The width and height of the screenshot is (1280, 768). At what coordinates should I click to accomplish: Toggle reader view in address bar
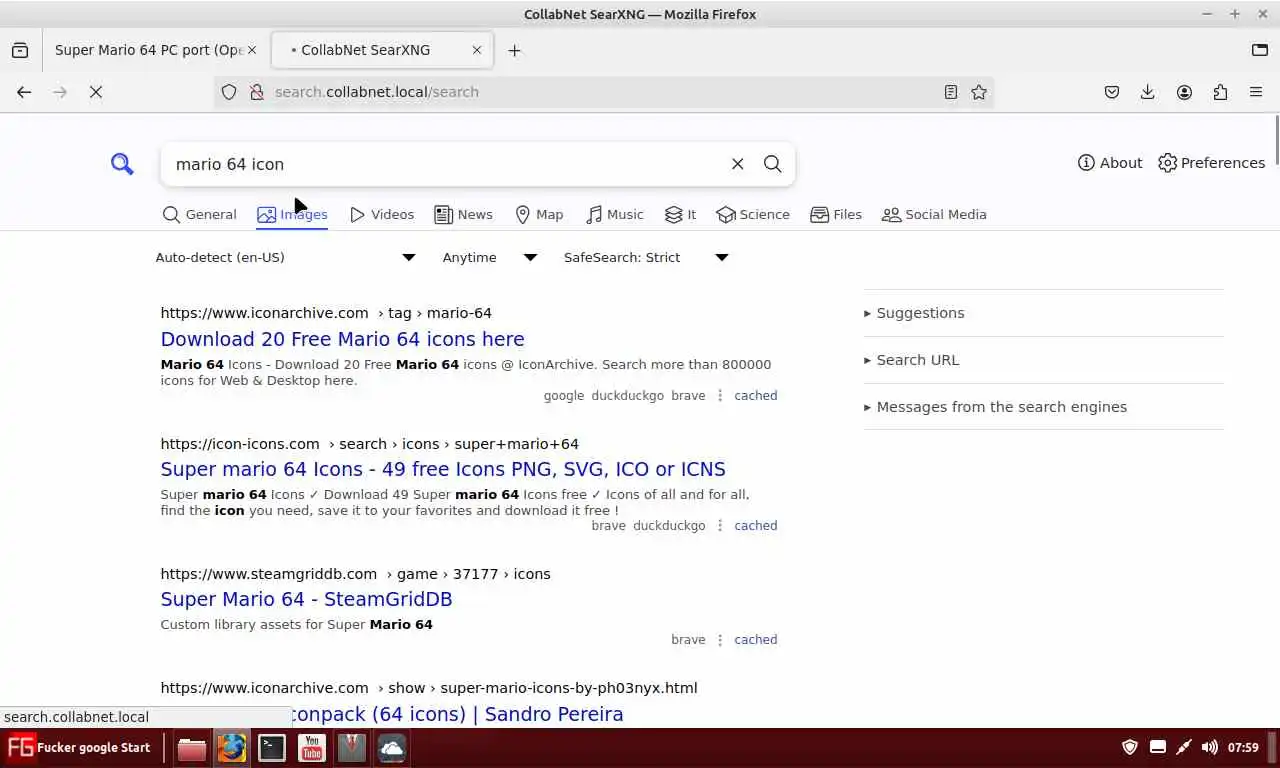pyautogui.click(x=951, y=92)
